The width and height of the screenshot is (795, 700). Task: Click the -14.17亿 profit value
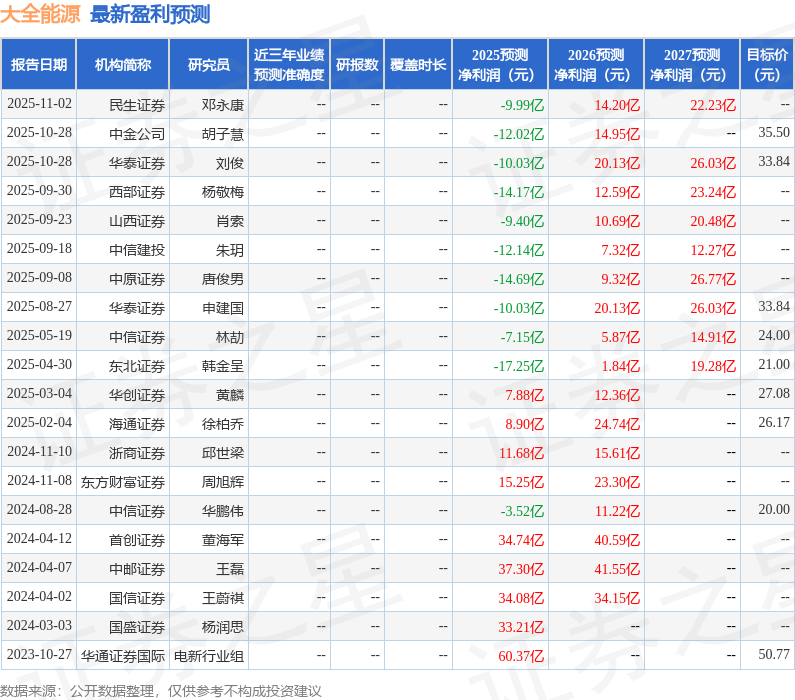point(518,192)
